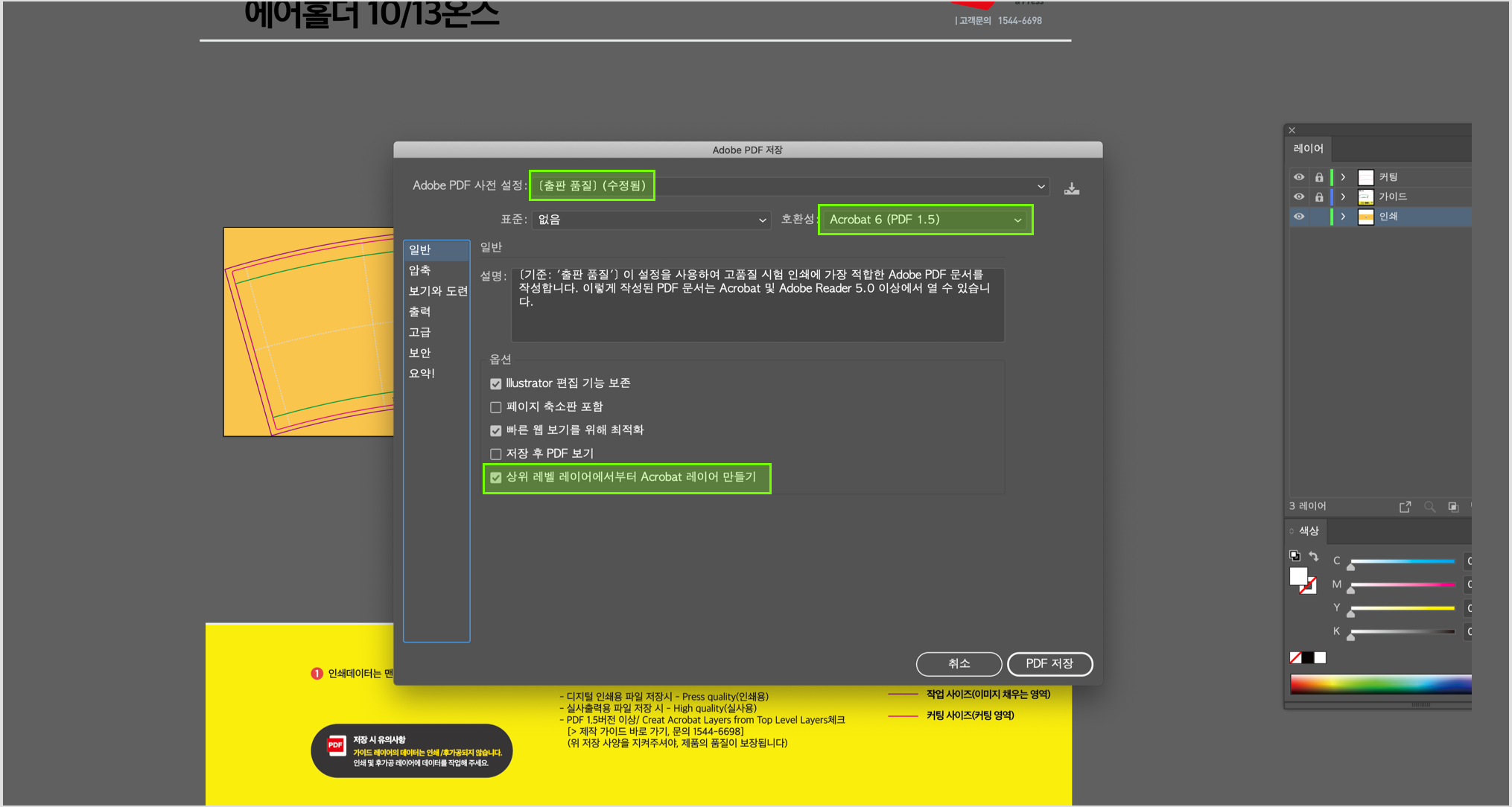
Task: Select the 인쇄 layer name
Action: pyautogui.click(x=1388, y=217)
